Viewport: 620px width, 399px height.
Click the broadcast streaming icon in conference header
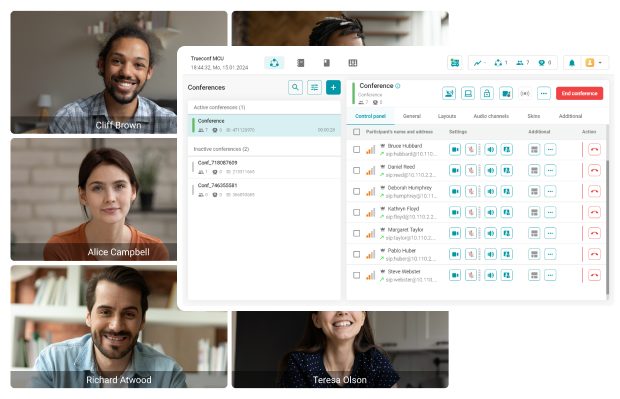(x=525, y=93)
